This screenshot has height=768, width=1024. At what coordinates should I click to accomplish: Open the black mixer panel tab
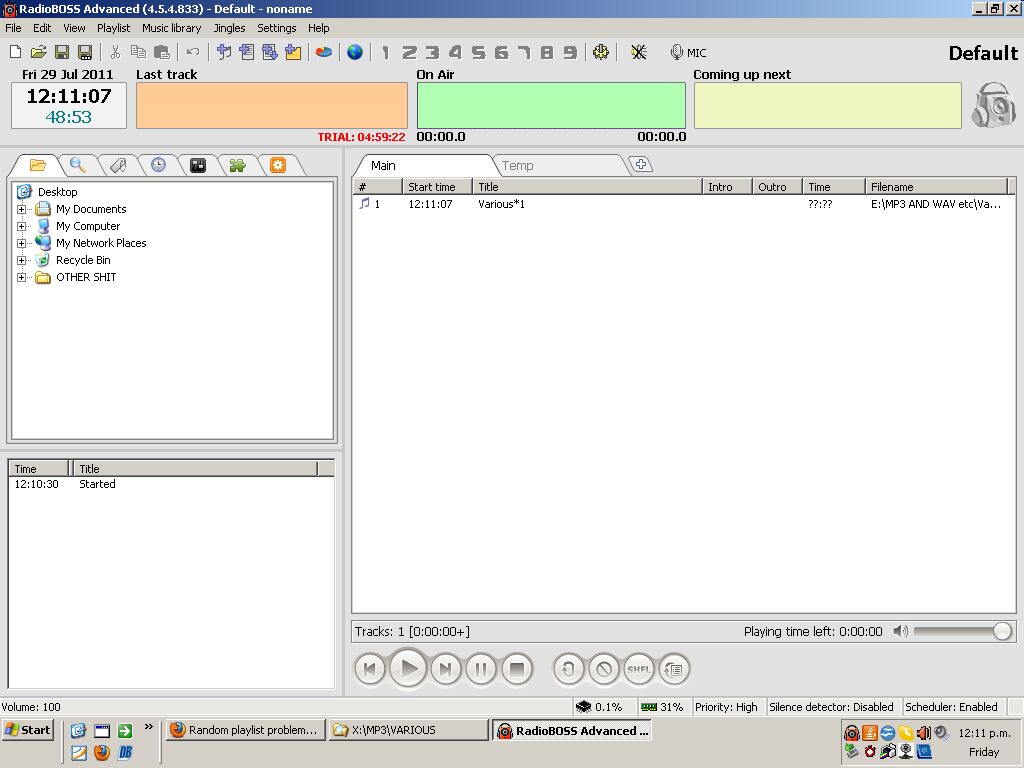[x=198, y=165]
